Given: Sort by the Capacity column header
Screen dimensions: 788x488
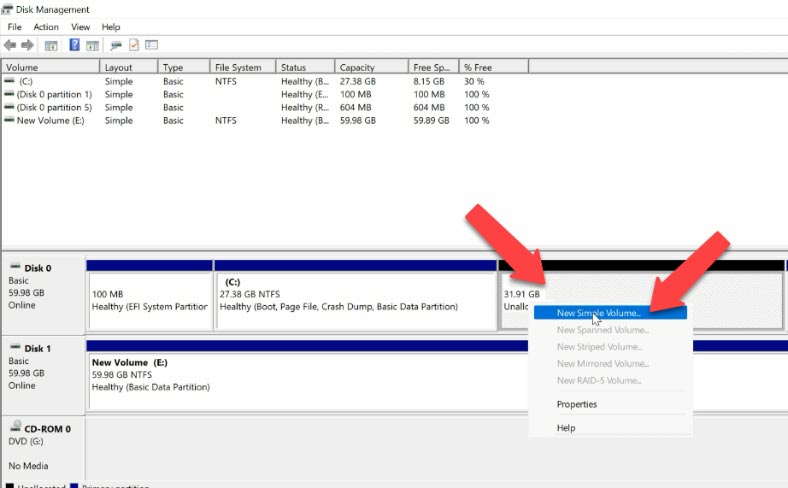Looking at the screenshot, I should tap(371, 67).
